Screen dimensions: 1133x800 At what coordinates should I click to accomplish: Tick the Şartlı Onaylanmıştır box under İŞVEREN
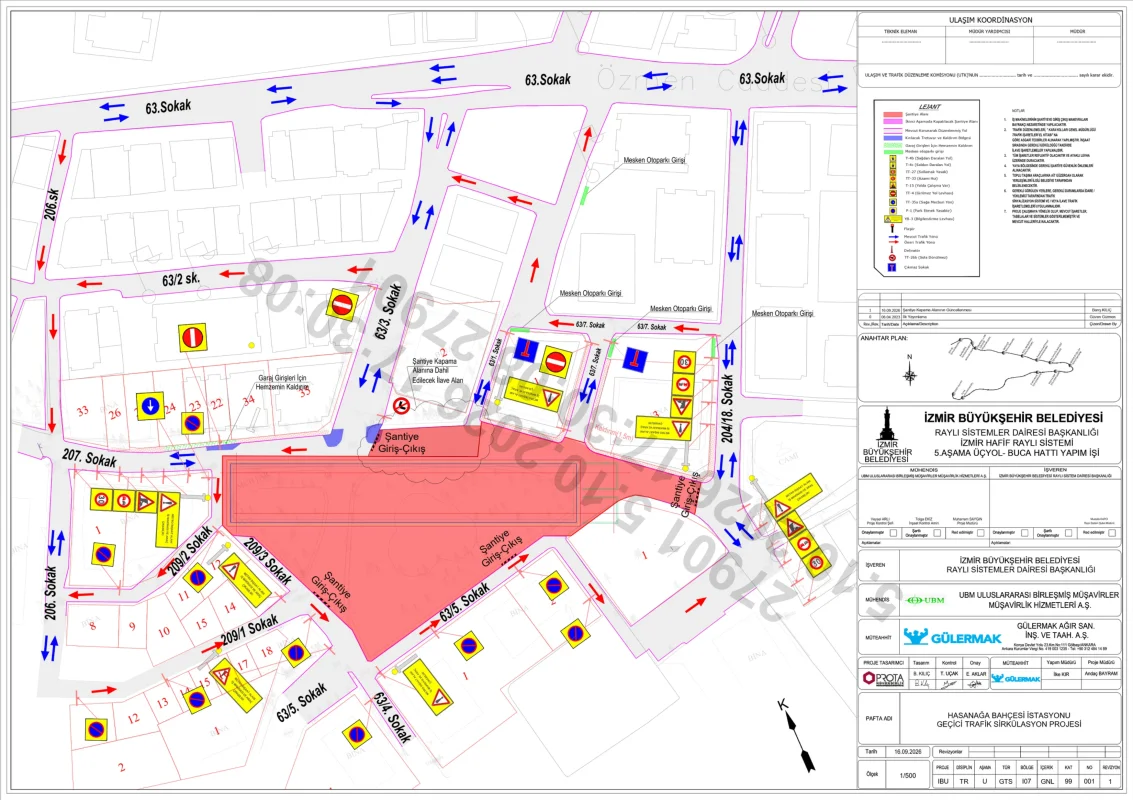click(1068, 533)
